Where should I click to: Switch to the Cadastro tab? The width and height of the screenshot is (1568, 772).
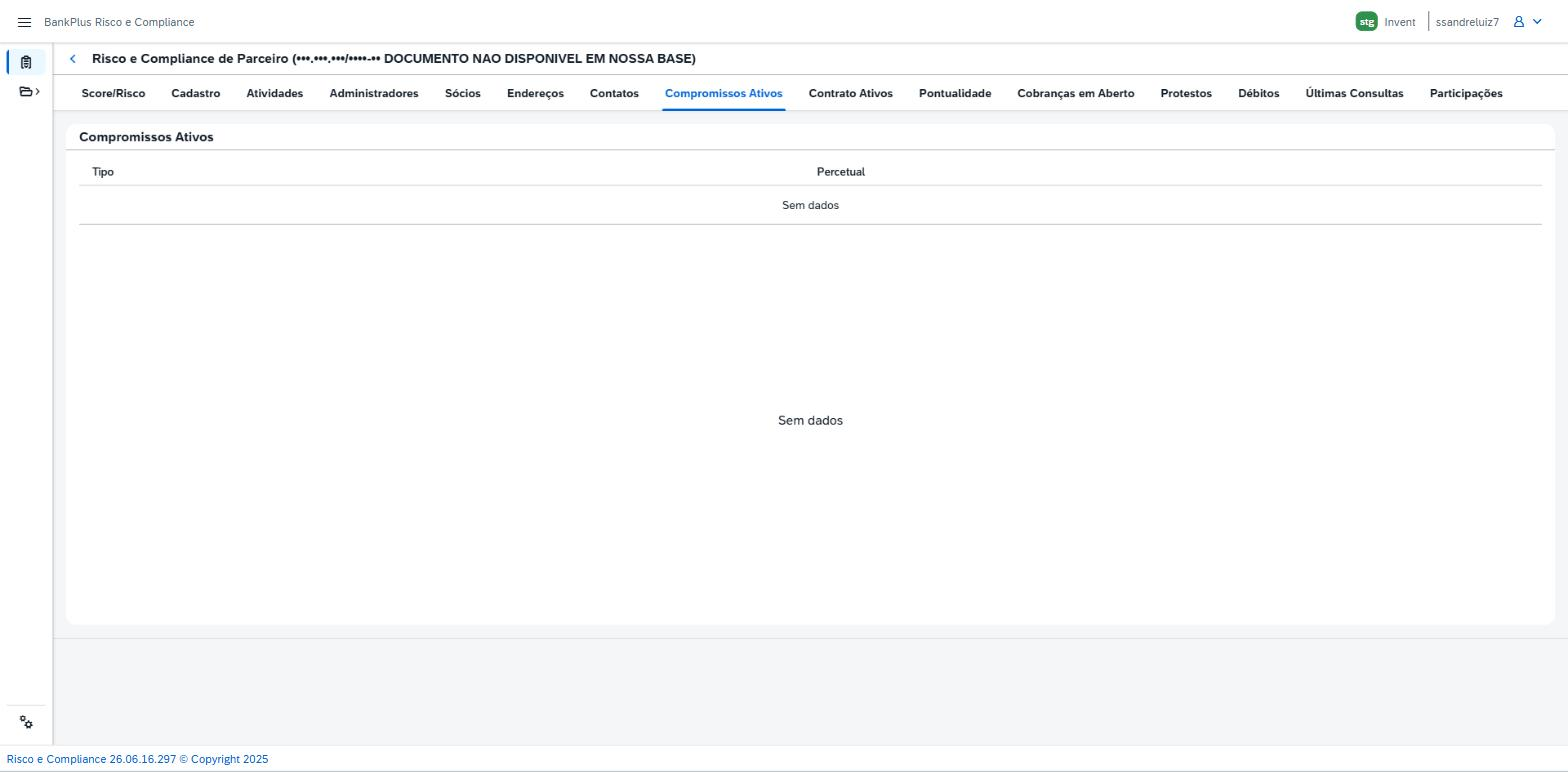point(196,93)
